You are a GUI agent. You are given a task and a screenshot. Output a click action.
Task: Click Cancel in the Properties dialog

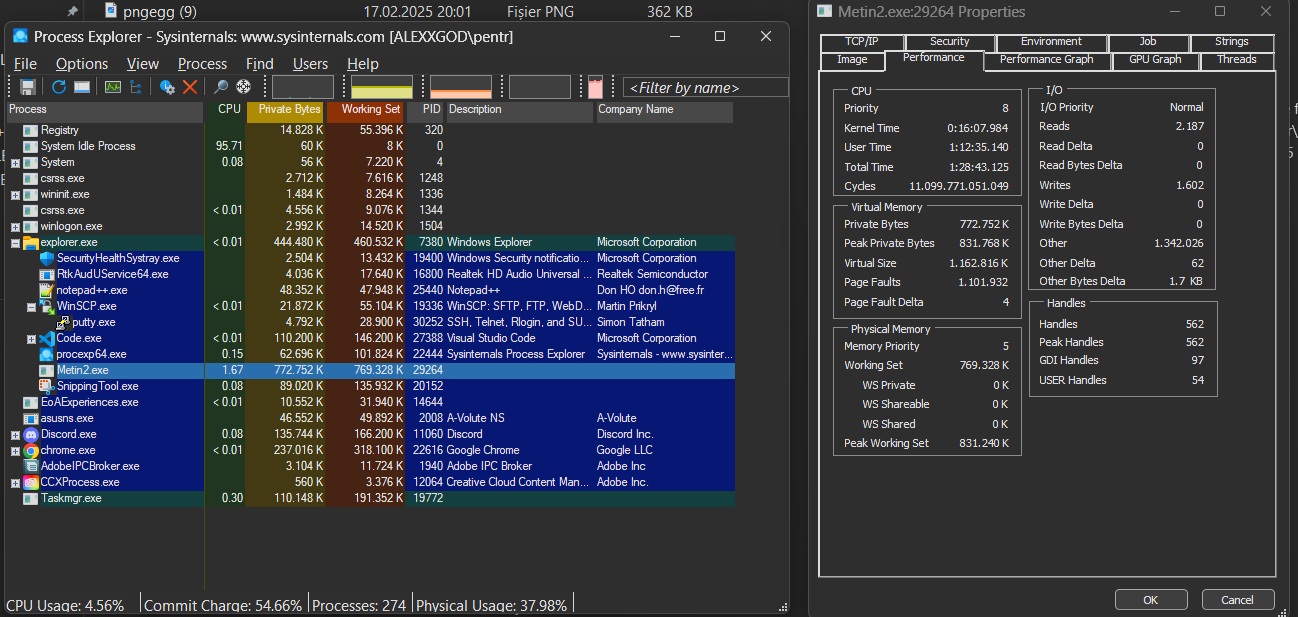click(1237, 600)
